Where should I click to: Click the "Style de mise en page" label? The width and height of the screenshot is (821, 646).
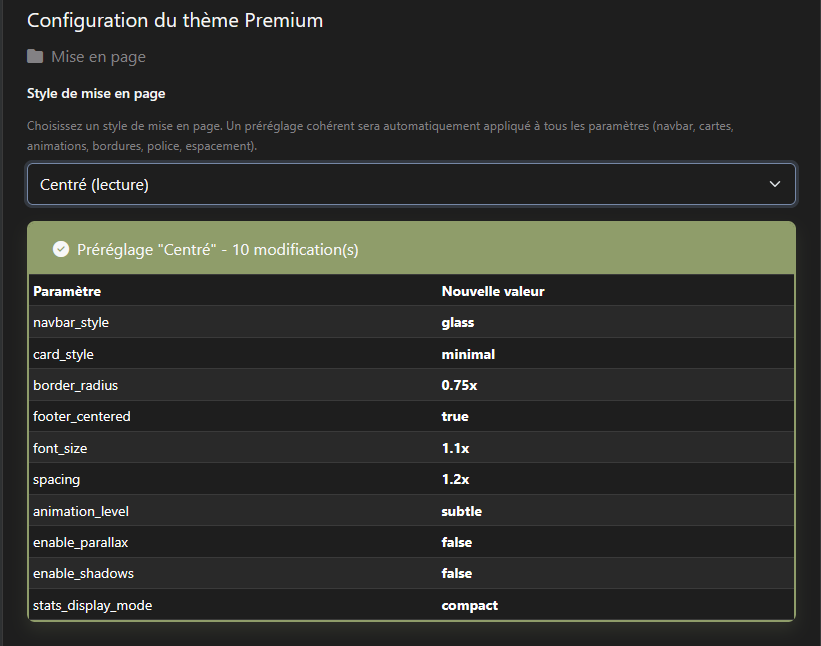tap(96, 94)
